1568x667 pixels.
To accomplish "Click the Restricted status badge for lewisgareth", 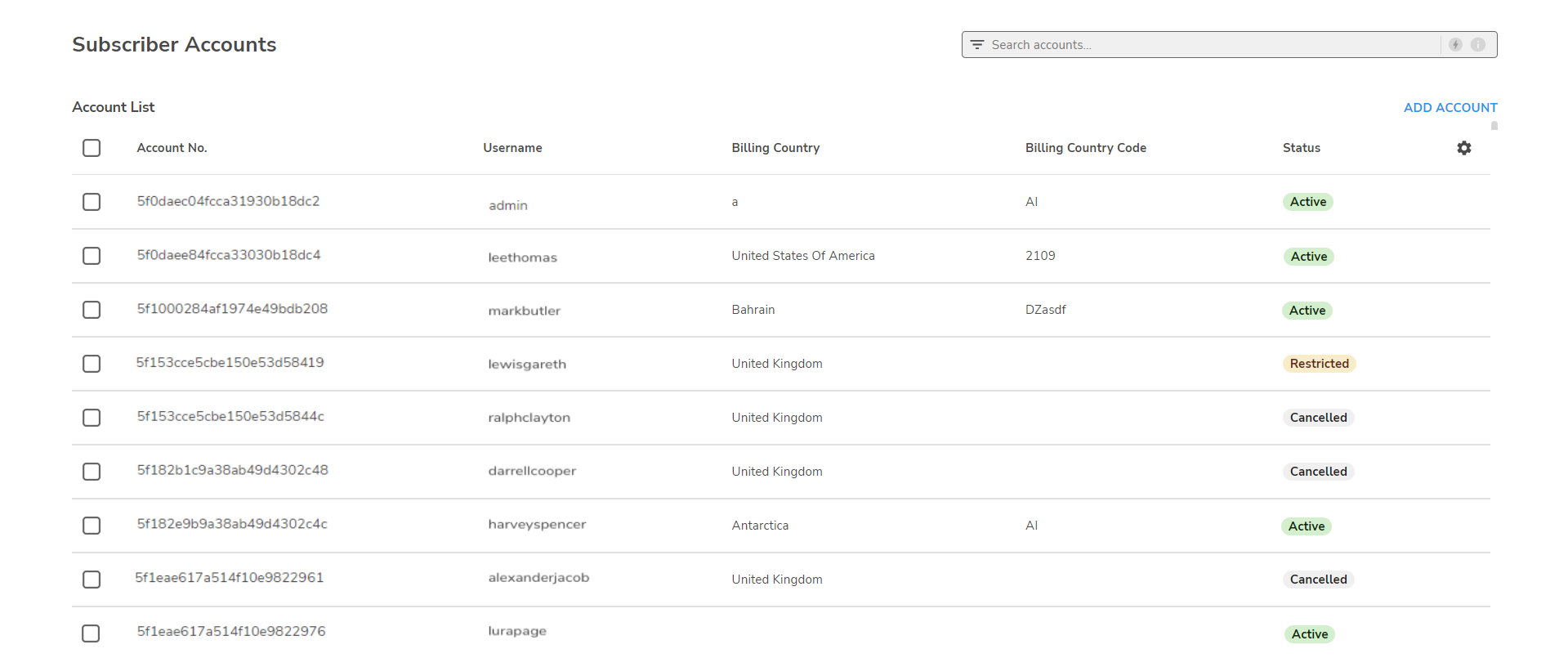I will [x=1319, y=364].
